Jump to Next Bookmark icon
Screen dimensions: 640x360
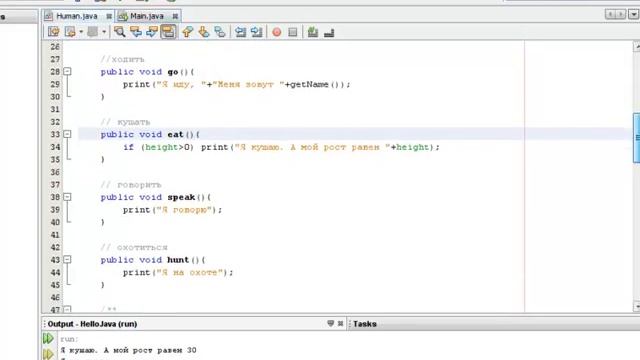pos(204,32)
